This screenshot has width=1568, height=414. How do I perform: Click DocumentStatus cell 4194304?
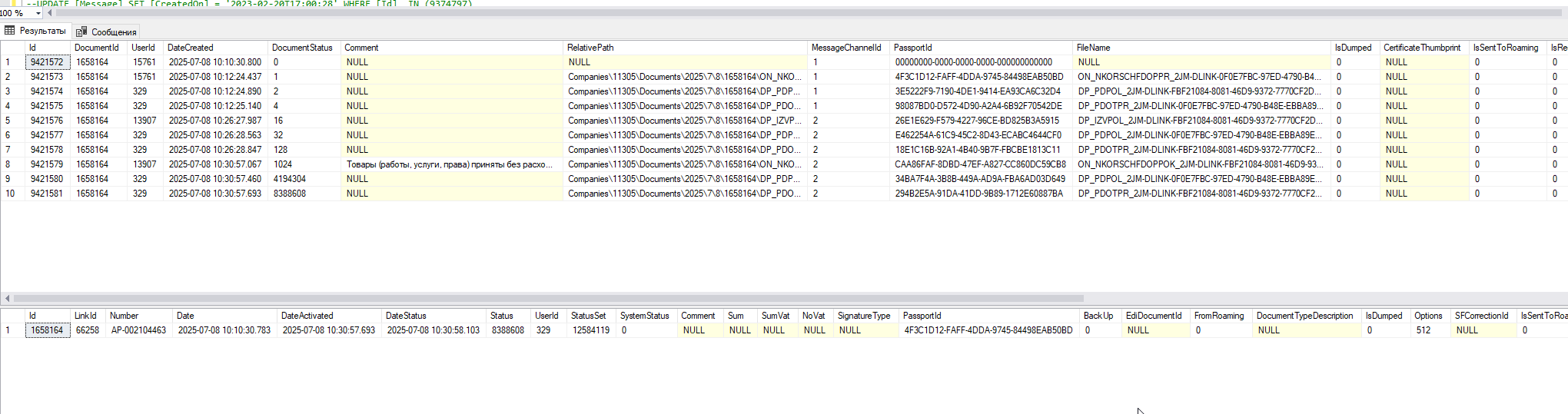pos(304,179)
